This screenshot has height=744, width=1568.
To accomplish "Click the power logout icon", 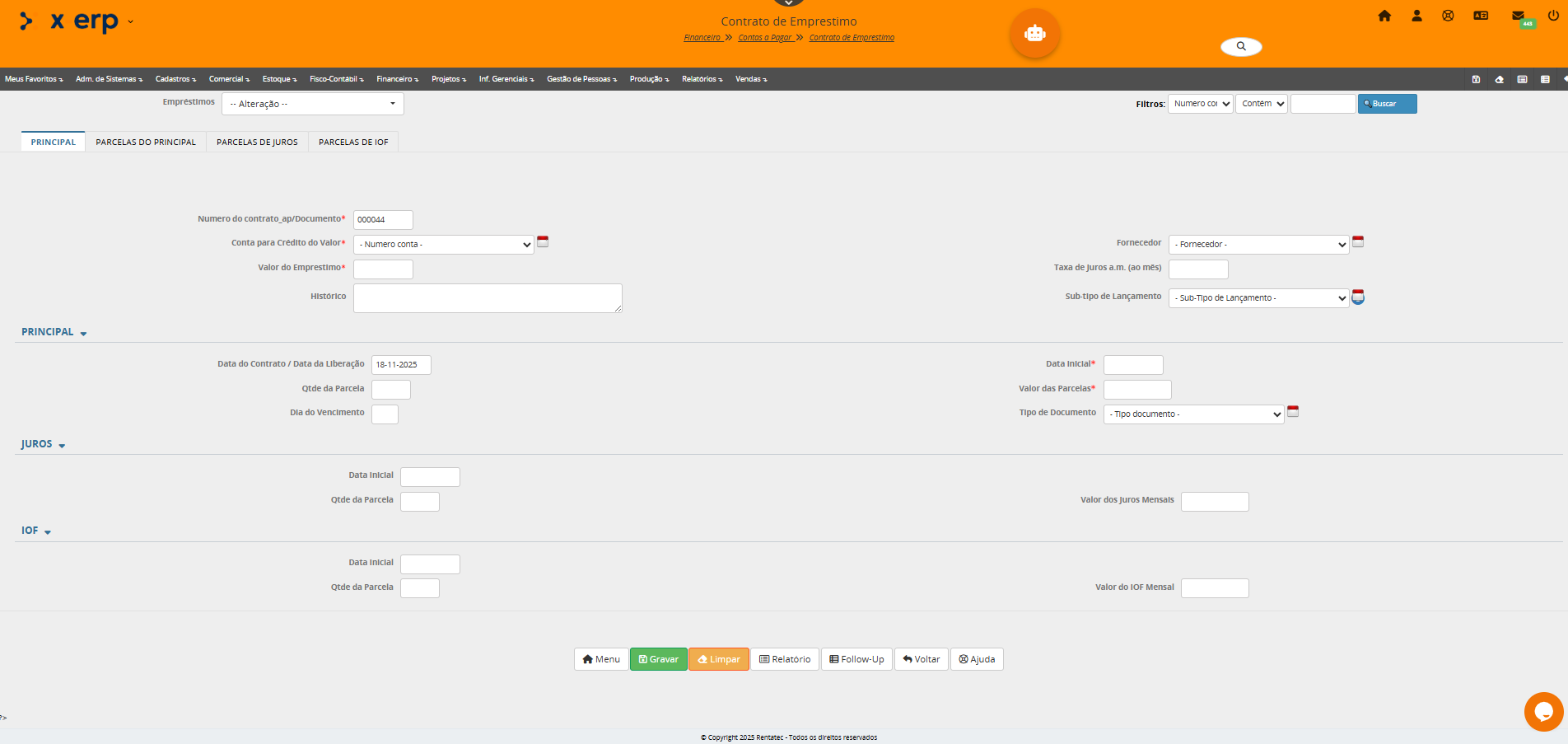I will [x=1553, y=16].
